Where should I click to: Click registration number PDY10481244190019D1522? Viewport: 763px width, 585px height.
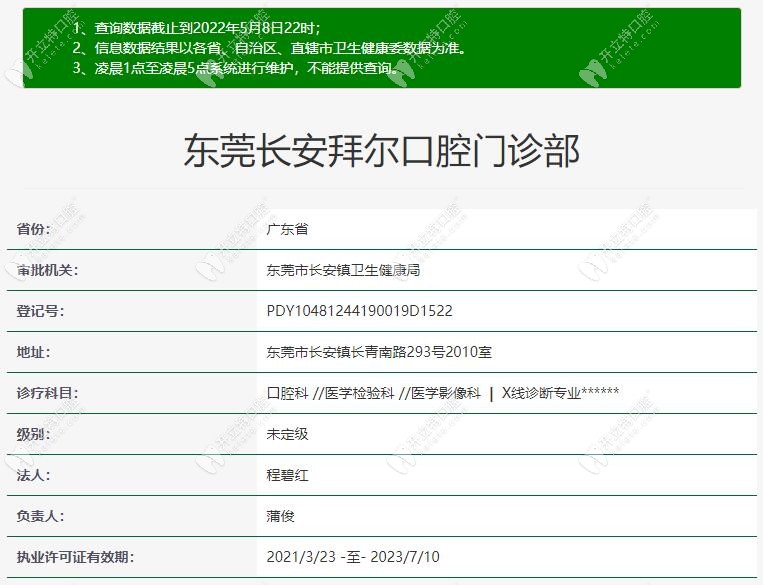click(359, 311)
